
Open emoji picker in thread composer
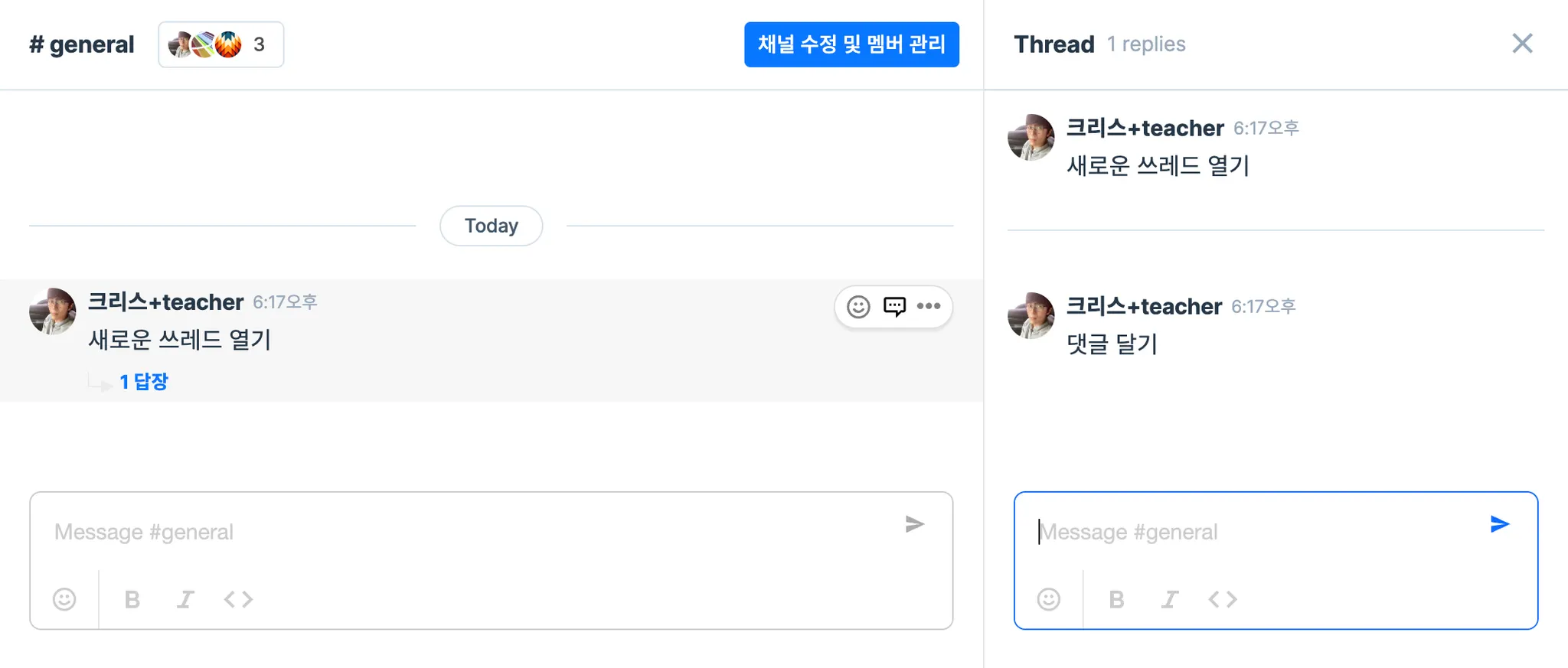tap(1049, 599)
